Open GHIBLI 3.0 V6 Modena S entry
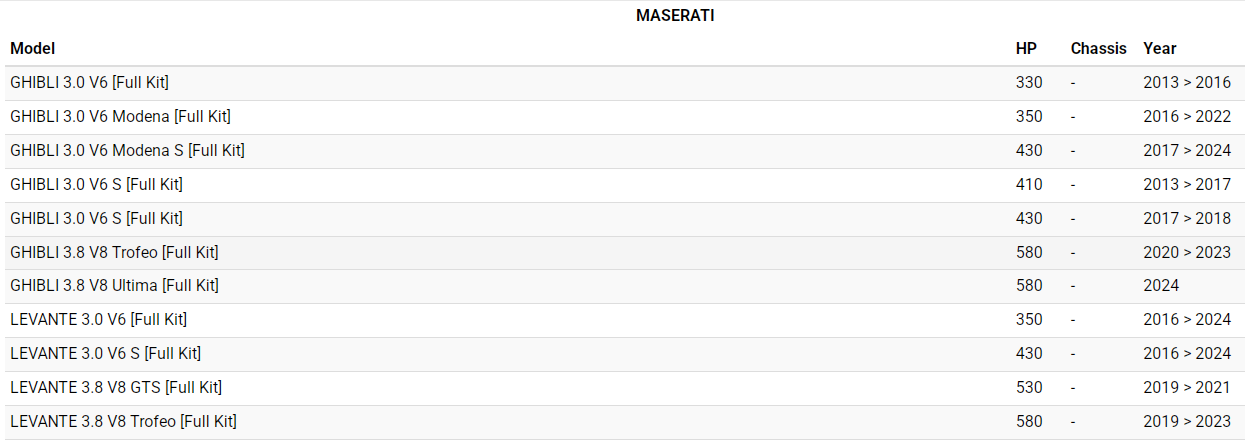 [x=127, y=151]
